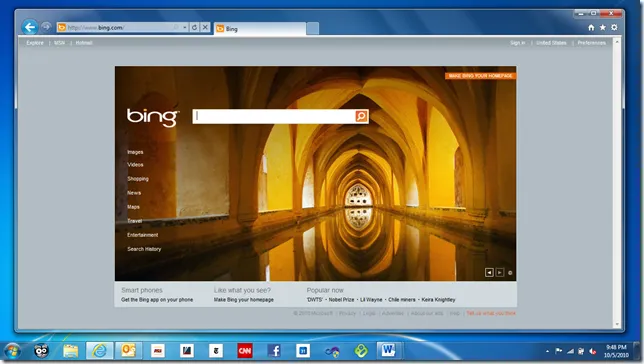The image size is (644, 364).
Task: Open the Explore link in the page header
Action: pyautogui.click(x=35, y=43)
